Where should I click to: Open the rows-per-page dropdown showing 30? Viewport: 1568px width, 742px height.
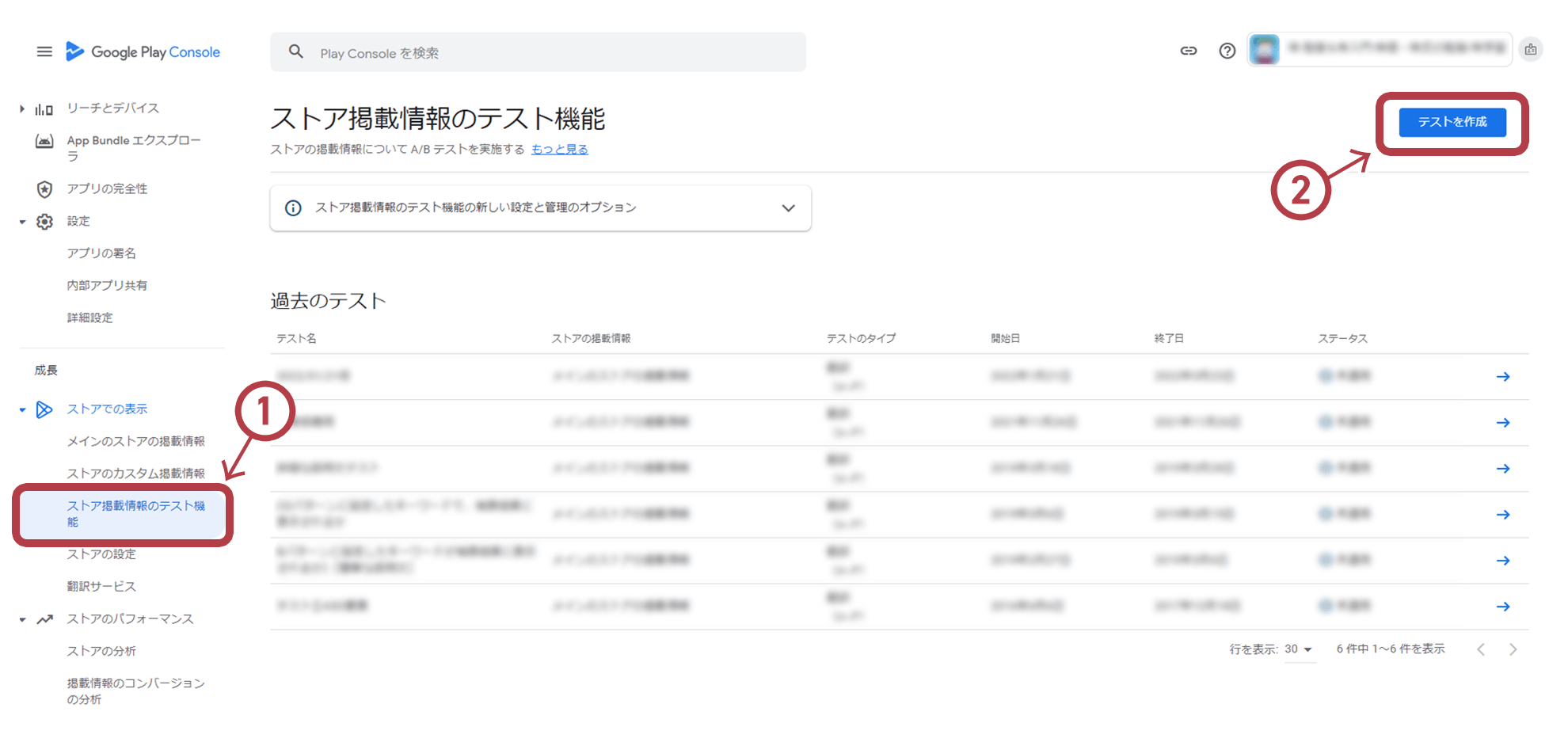tap(1298, 649)
